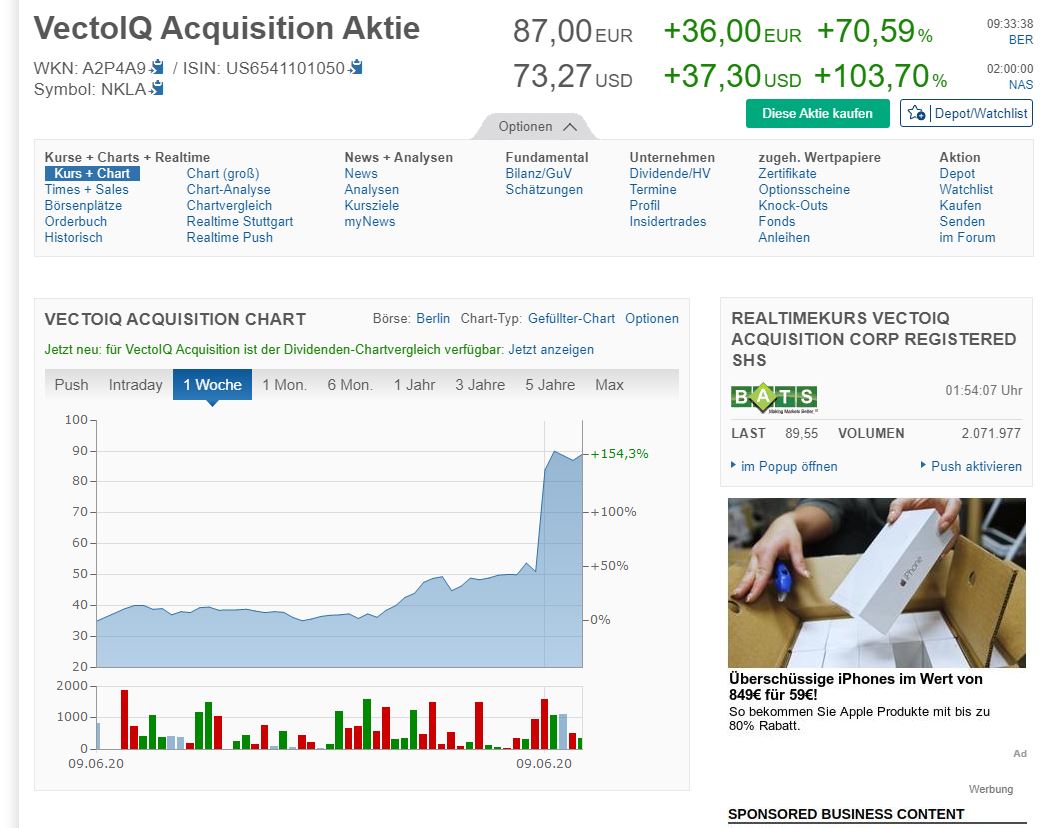Viewport: 1046px width, 828px height.
Task: Copy the ISIN using its clipboard icon
Action: [356, 68]
